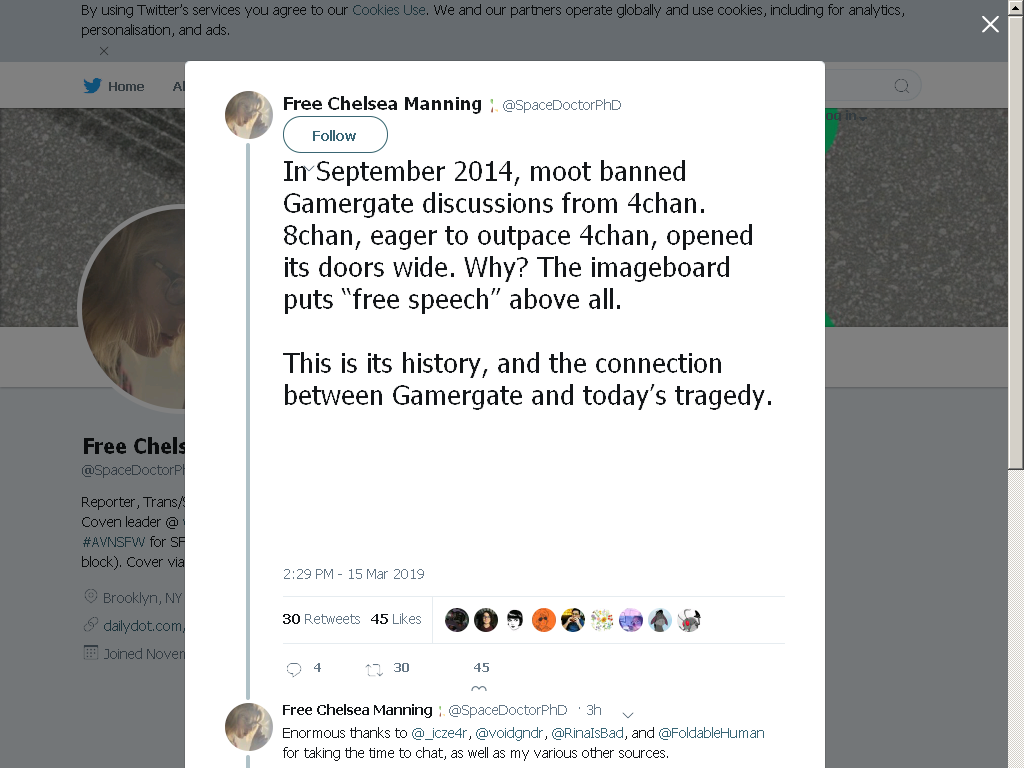
Task: View the 45 Likes list
Action: (396, 618)
